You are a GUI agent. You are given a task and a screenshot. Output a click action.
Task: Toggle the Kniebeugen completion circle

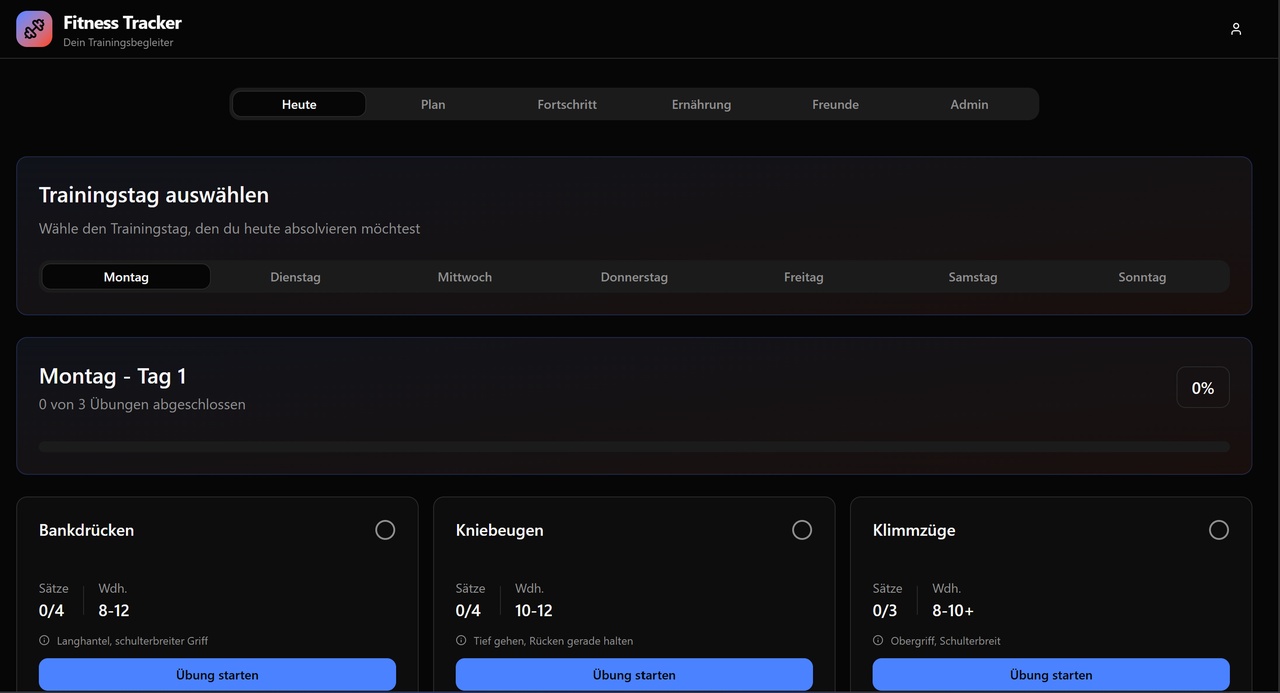(x=802, y=530)
